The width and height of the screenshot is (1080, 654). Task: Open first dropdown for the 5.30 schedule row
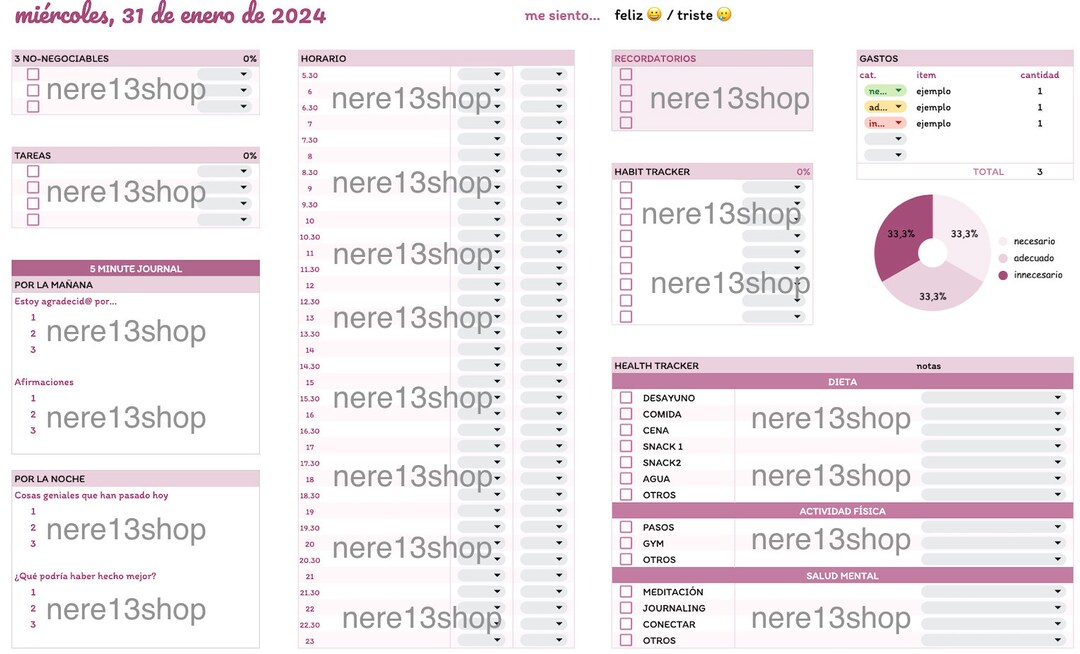[x=481, y=74]
